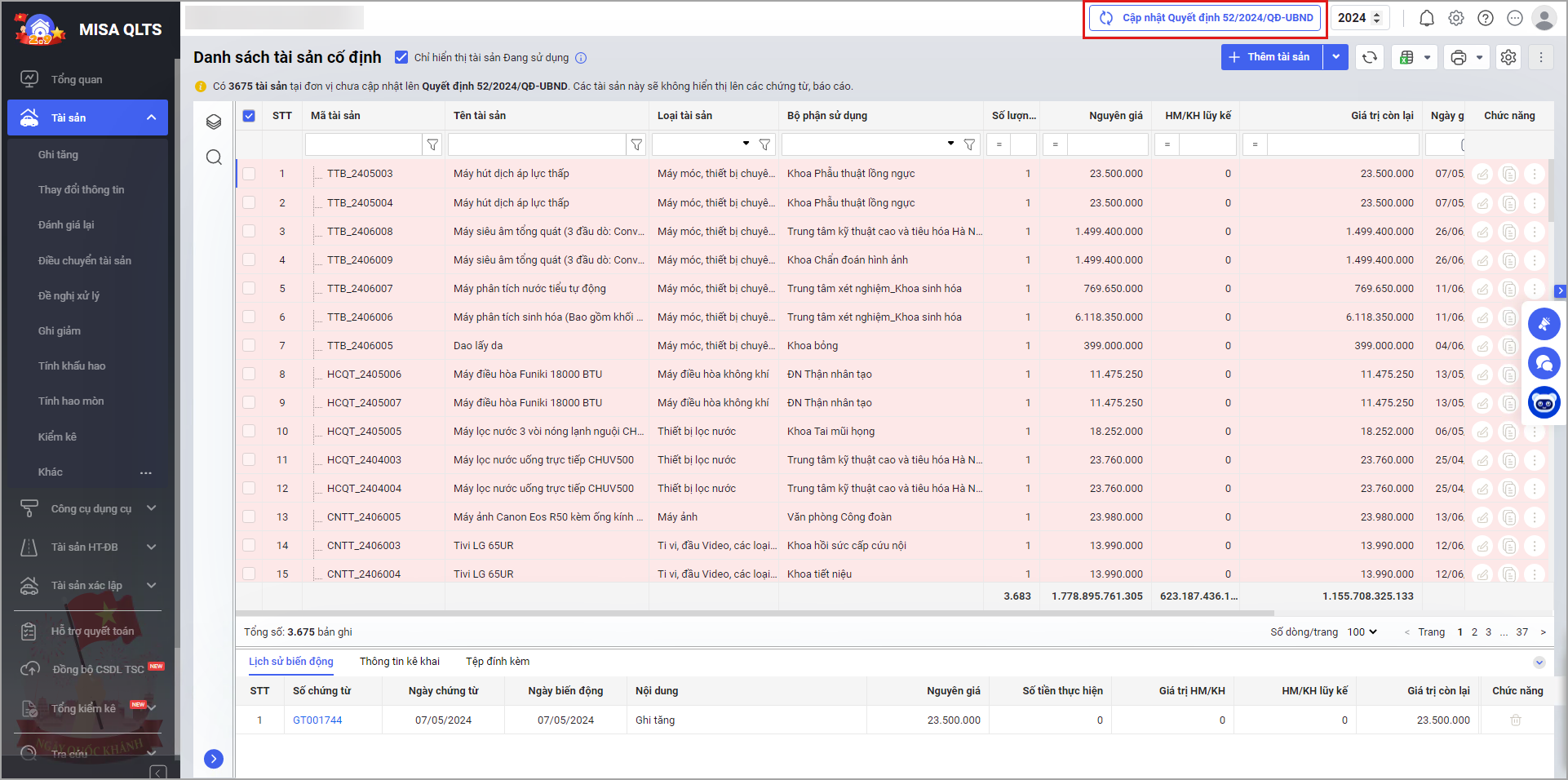Click the search magnifier in left panel

click(x=214, y=157)
